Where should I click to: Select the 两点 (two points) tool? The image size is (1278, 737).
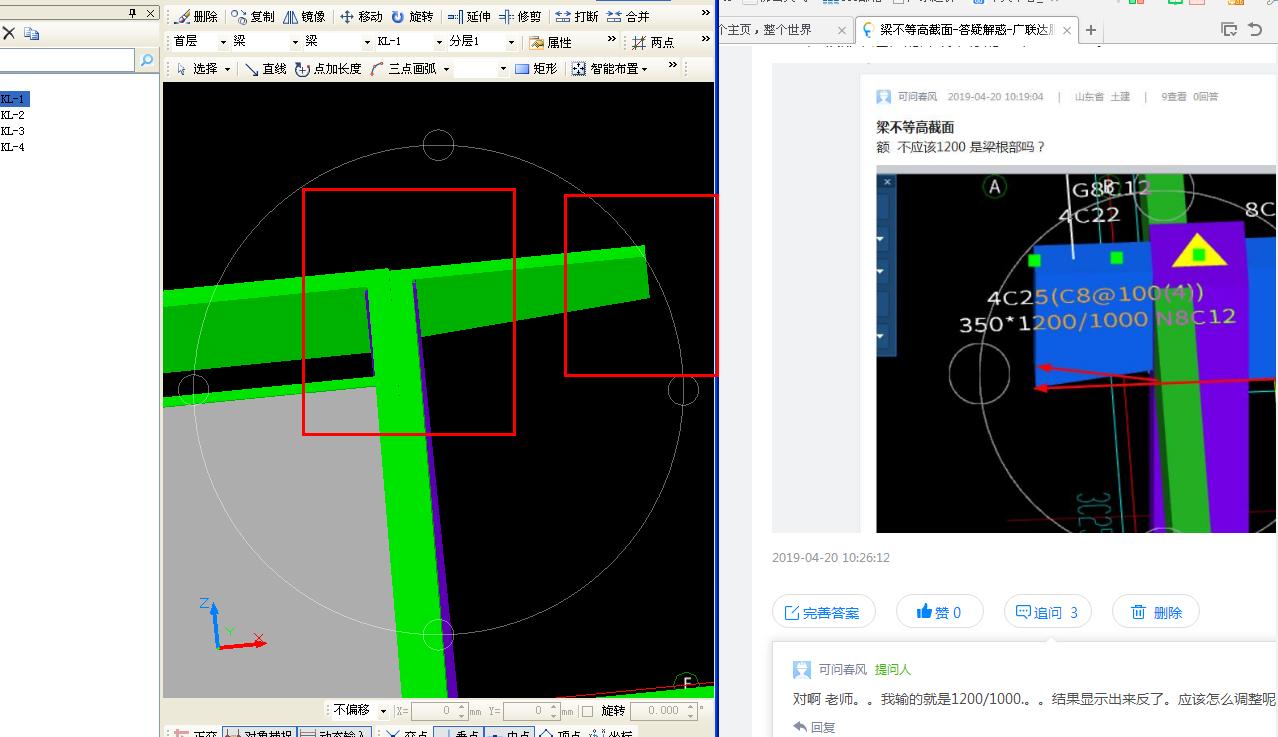pyautogui.click(x=653, y=42)
